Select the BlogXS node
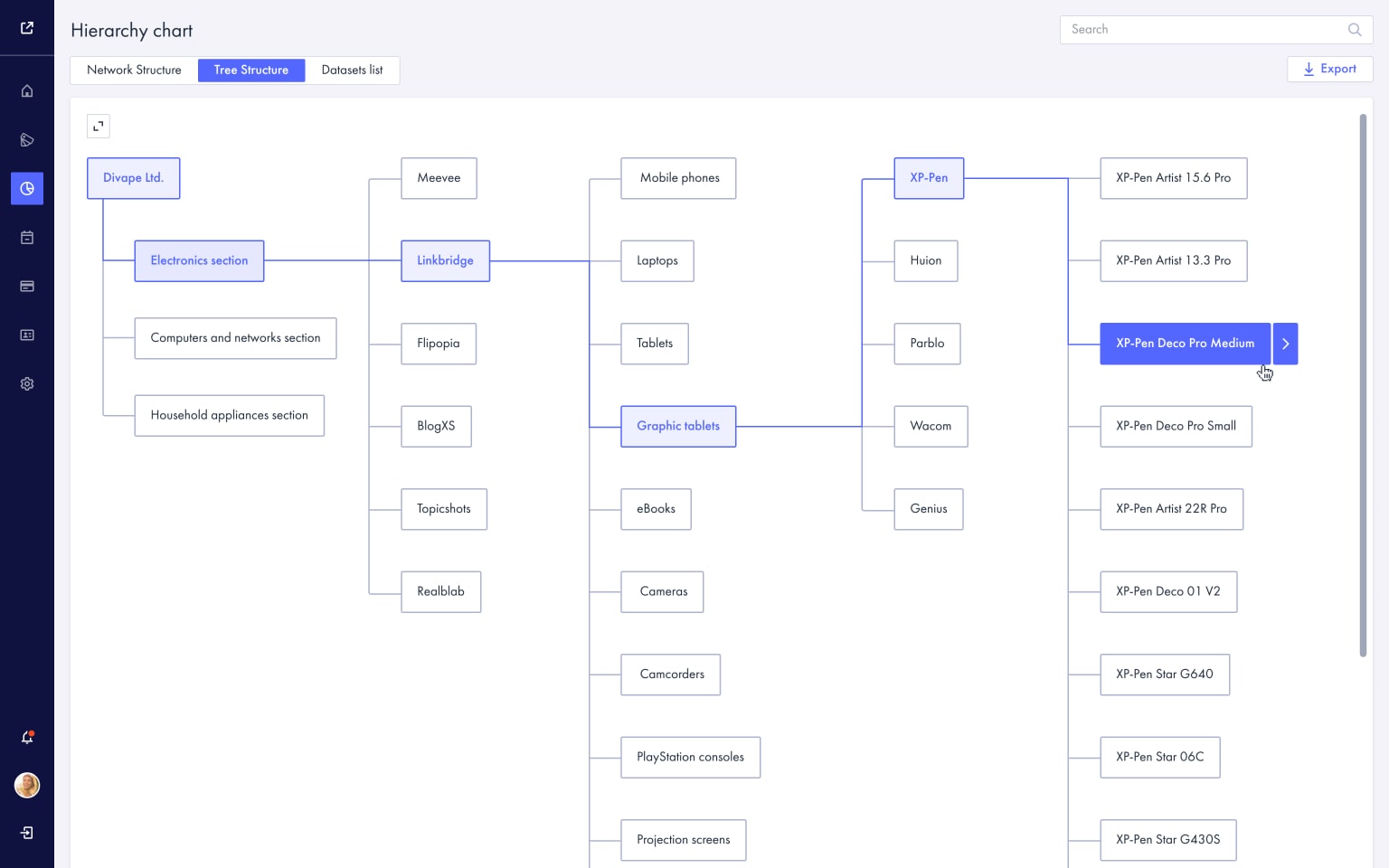This screenshot has width=1389, height=868. [x=436, y=426]
